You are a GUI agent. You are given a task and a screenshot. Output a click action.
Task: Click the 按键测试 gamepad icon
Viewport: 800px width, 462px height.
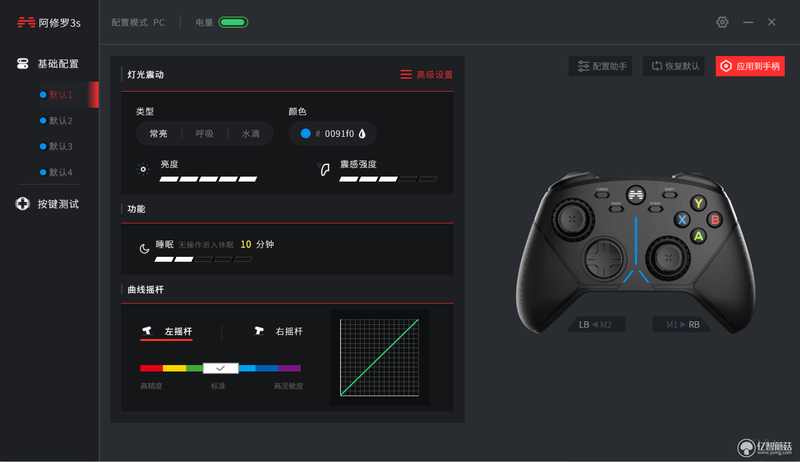coord(22,204)
